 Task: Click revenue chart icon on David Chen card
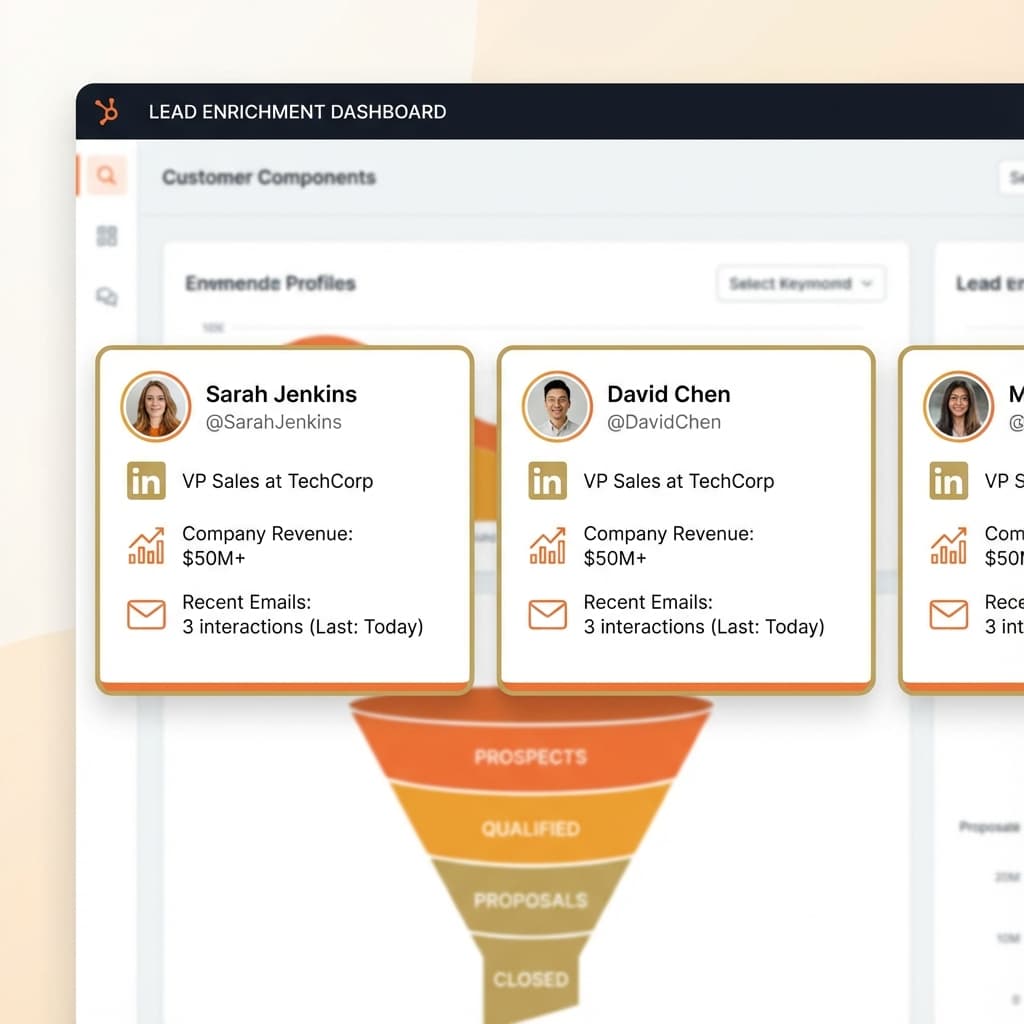pyautogui.click(x=547, y=546)
